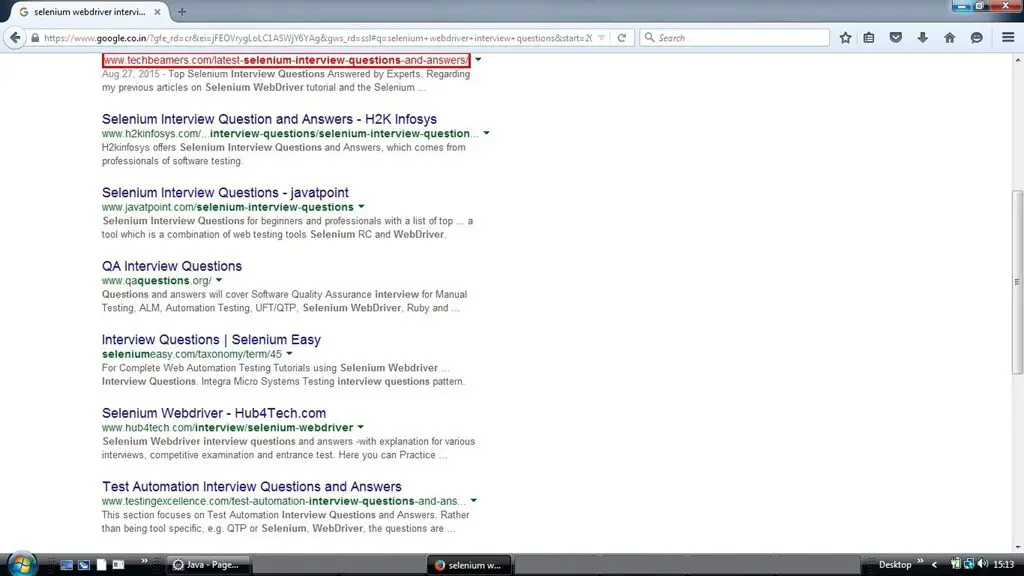This screenshot has width=1024, height=576.
Task: Open Test Automation Interview Questions and Answers
Action: click(252, 486)
